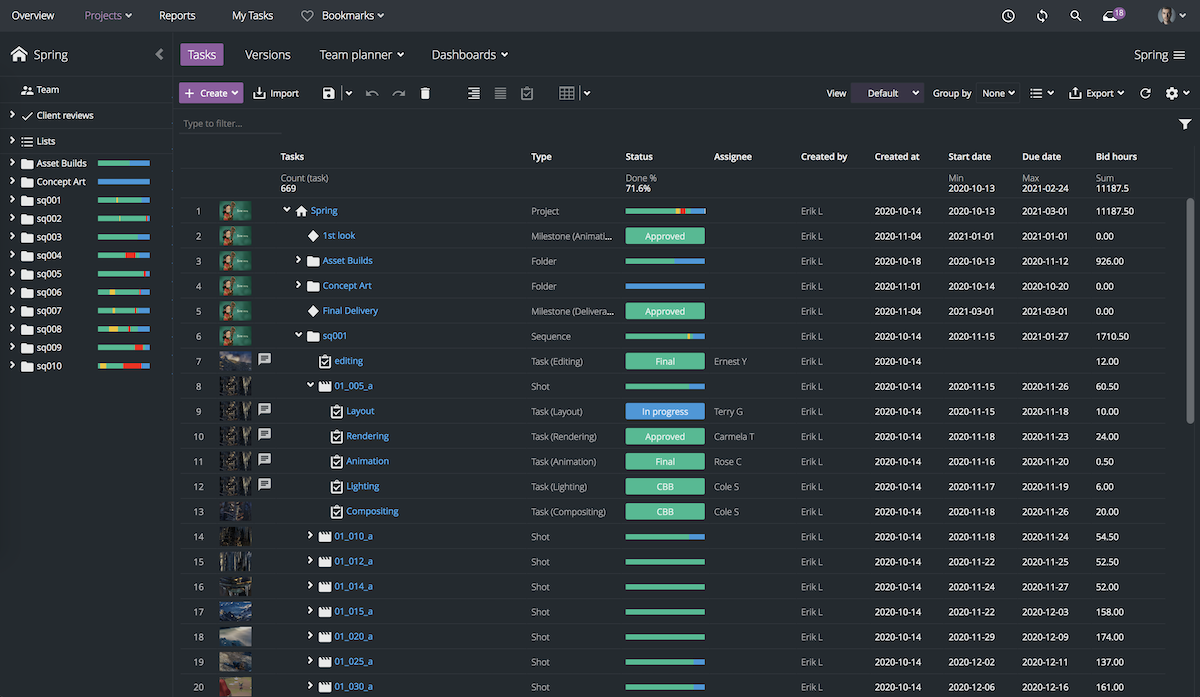1200x697 pixels.
Task: Click the sq003 progress bar in the sidebar
Action: click(x=126, y=237)
